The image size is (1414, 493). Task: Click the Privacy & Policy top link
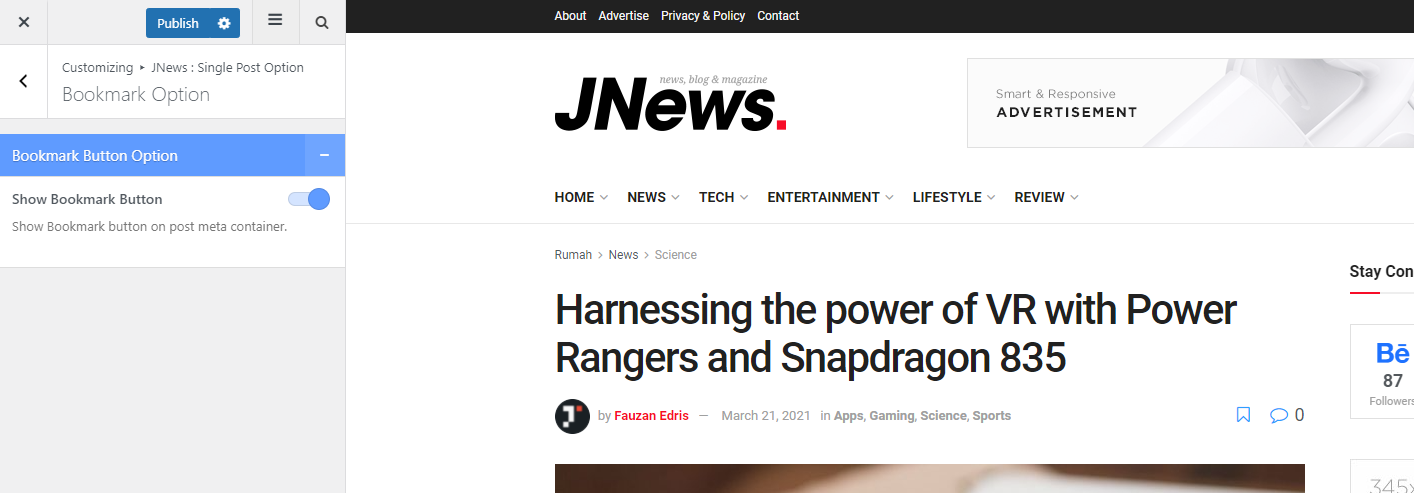point(703,16)
